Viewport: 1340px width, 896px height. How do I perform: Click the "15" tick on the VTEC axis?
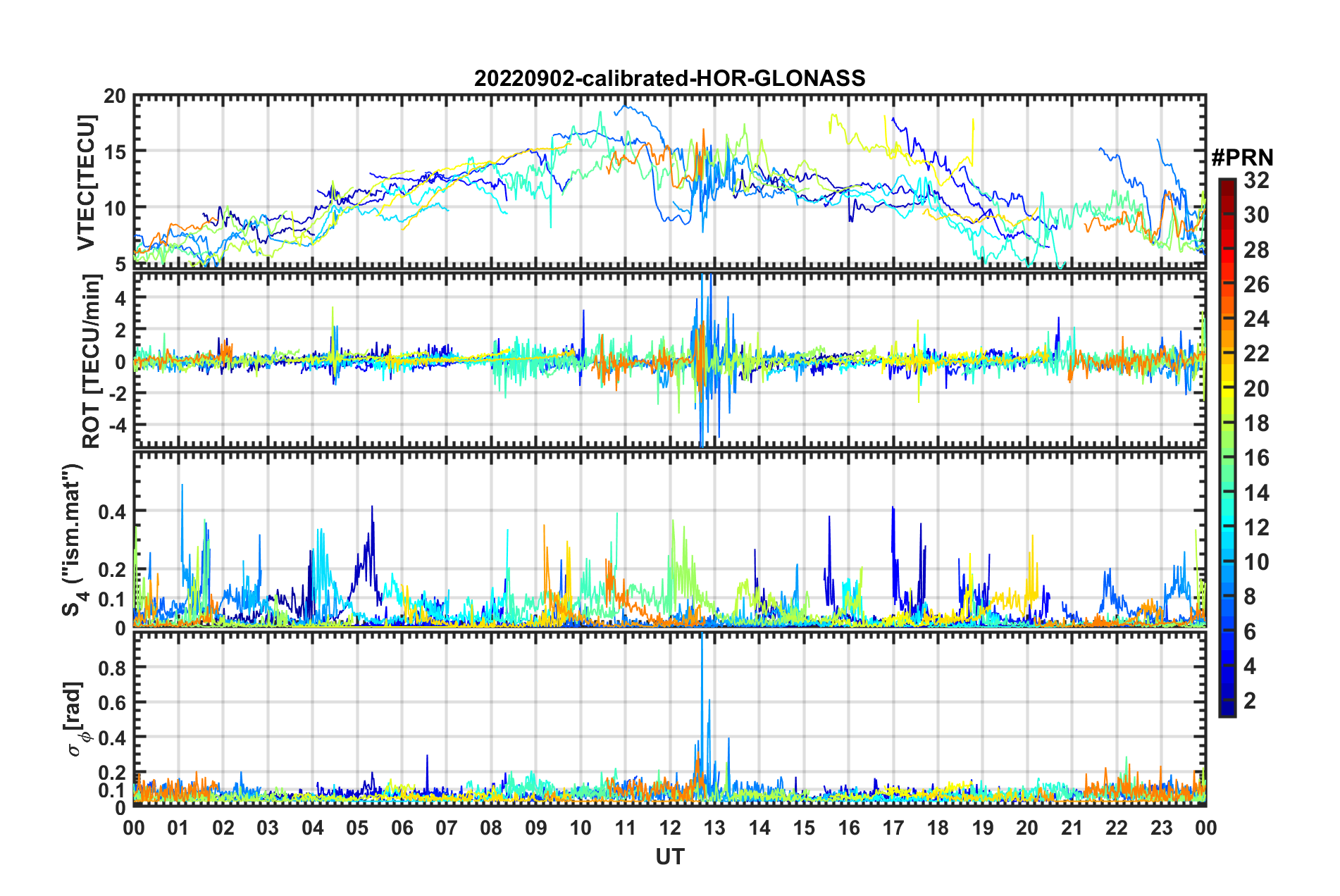point(115,151)
